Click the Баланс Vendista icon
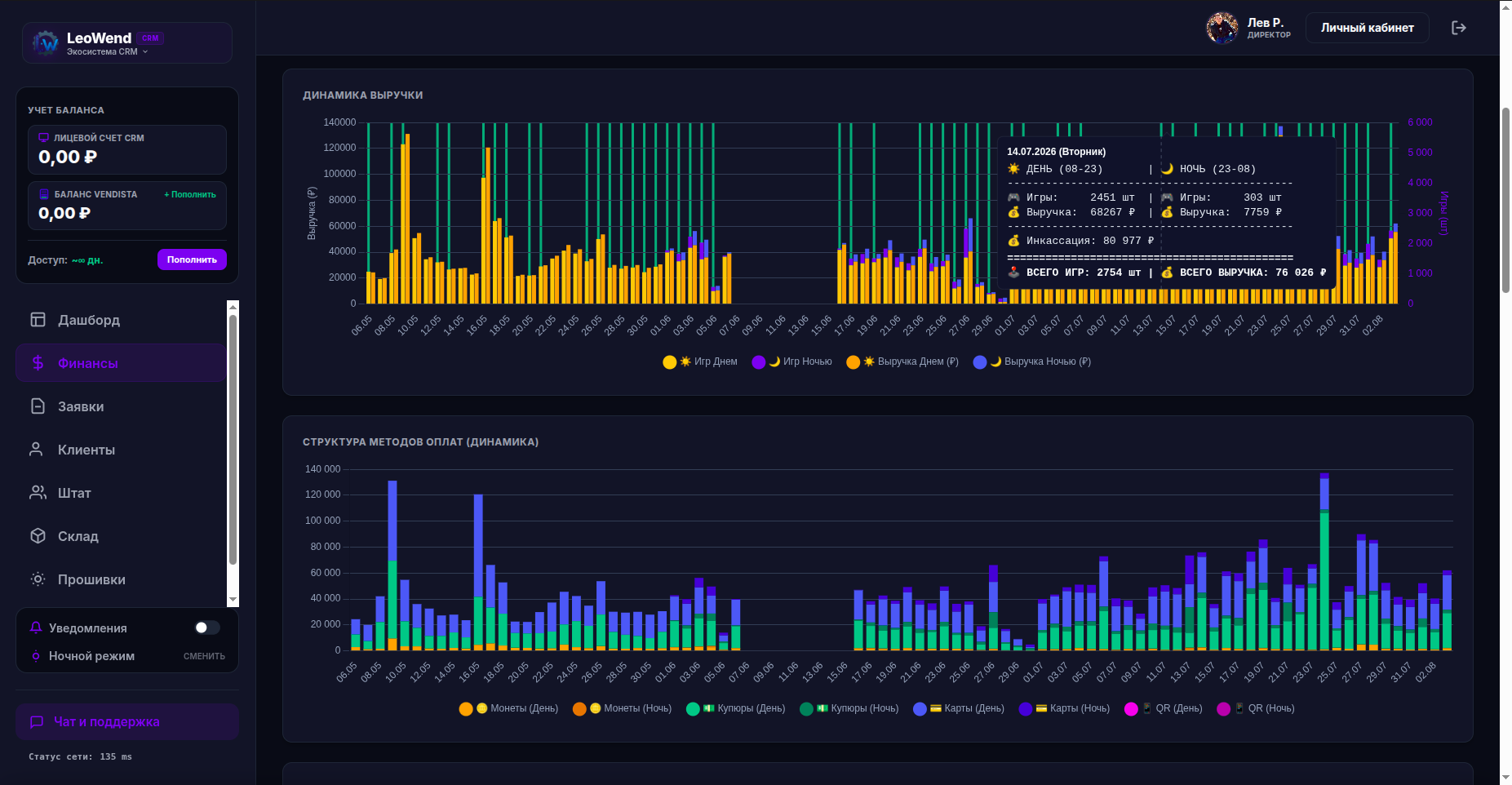Viewport: 1512px width, 785px height. pos(44,194)
